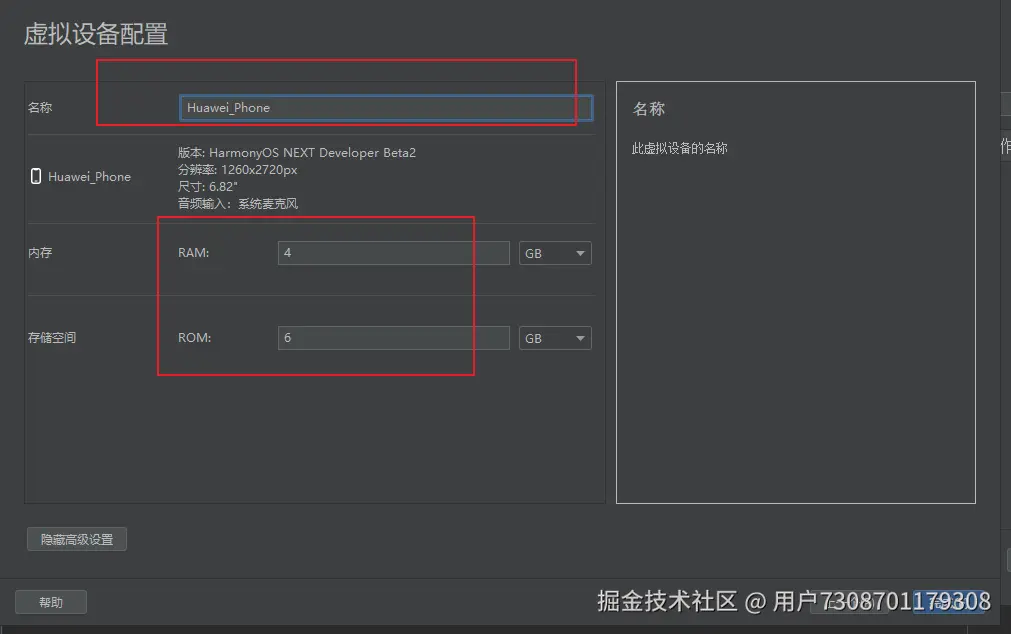The image size is (1011, 634).
Task: Click the 帮助 button
Action: pos(51,602)
